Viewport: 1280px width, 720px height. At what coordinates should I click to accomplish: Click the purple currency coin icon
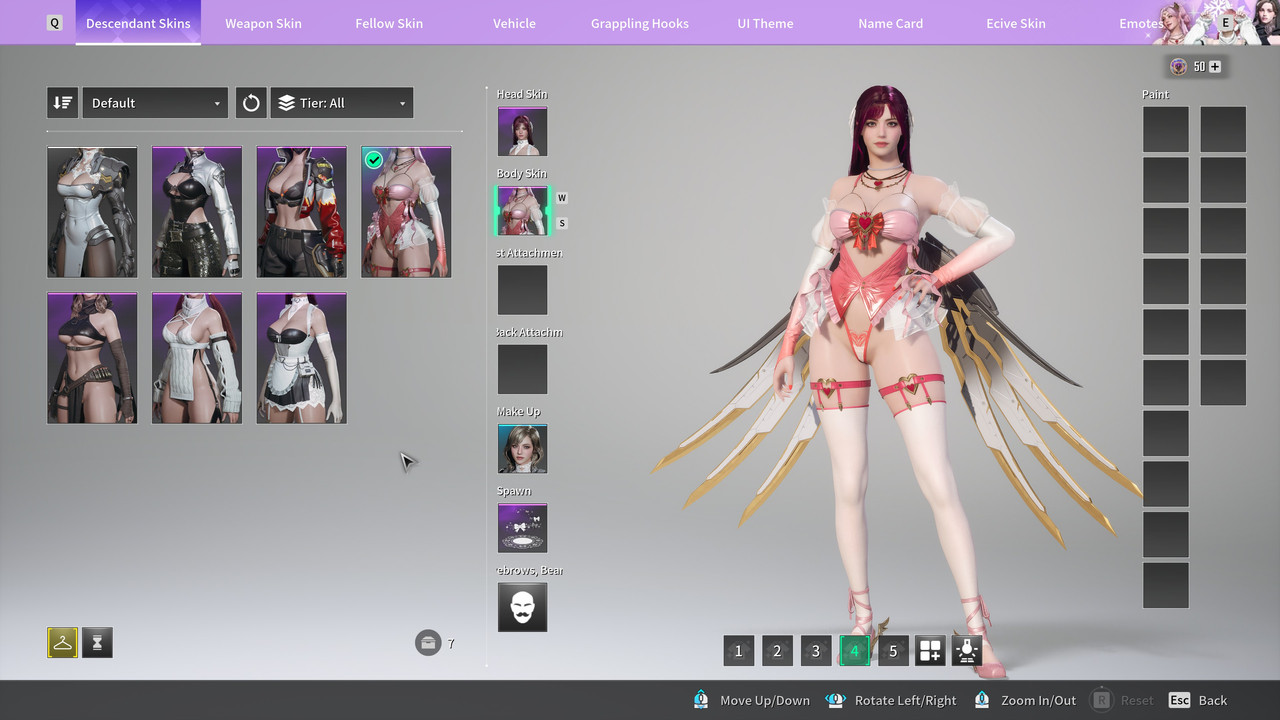coord(1179,67)
